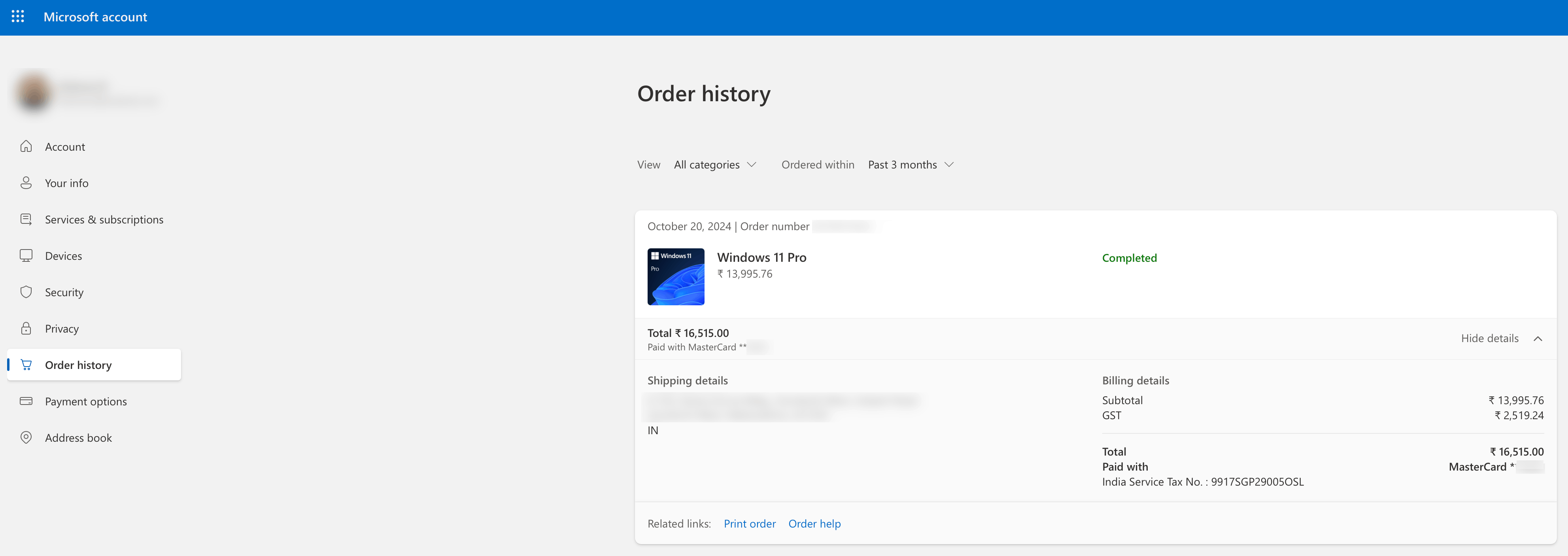Click the Payment options card icon

26,401
